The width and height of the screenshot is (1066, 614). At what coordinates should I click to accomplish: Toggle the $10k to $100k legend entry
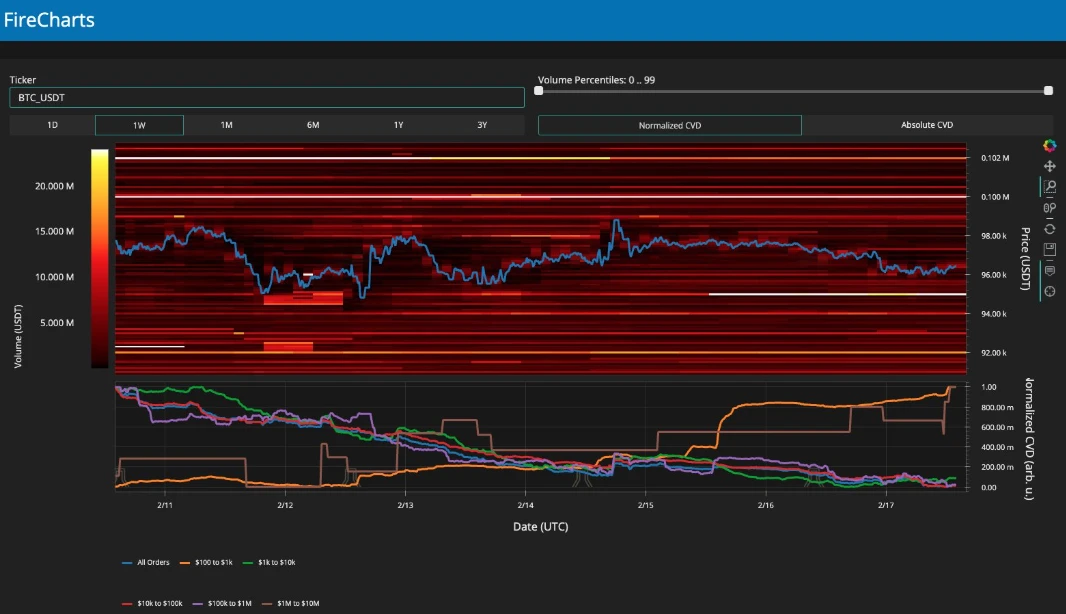(152, 603)
